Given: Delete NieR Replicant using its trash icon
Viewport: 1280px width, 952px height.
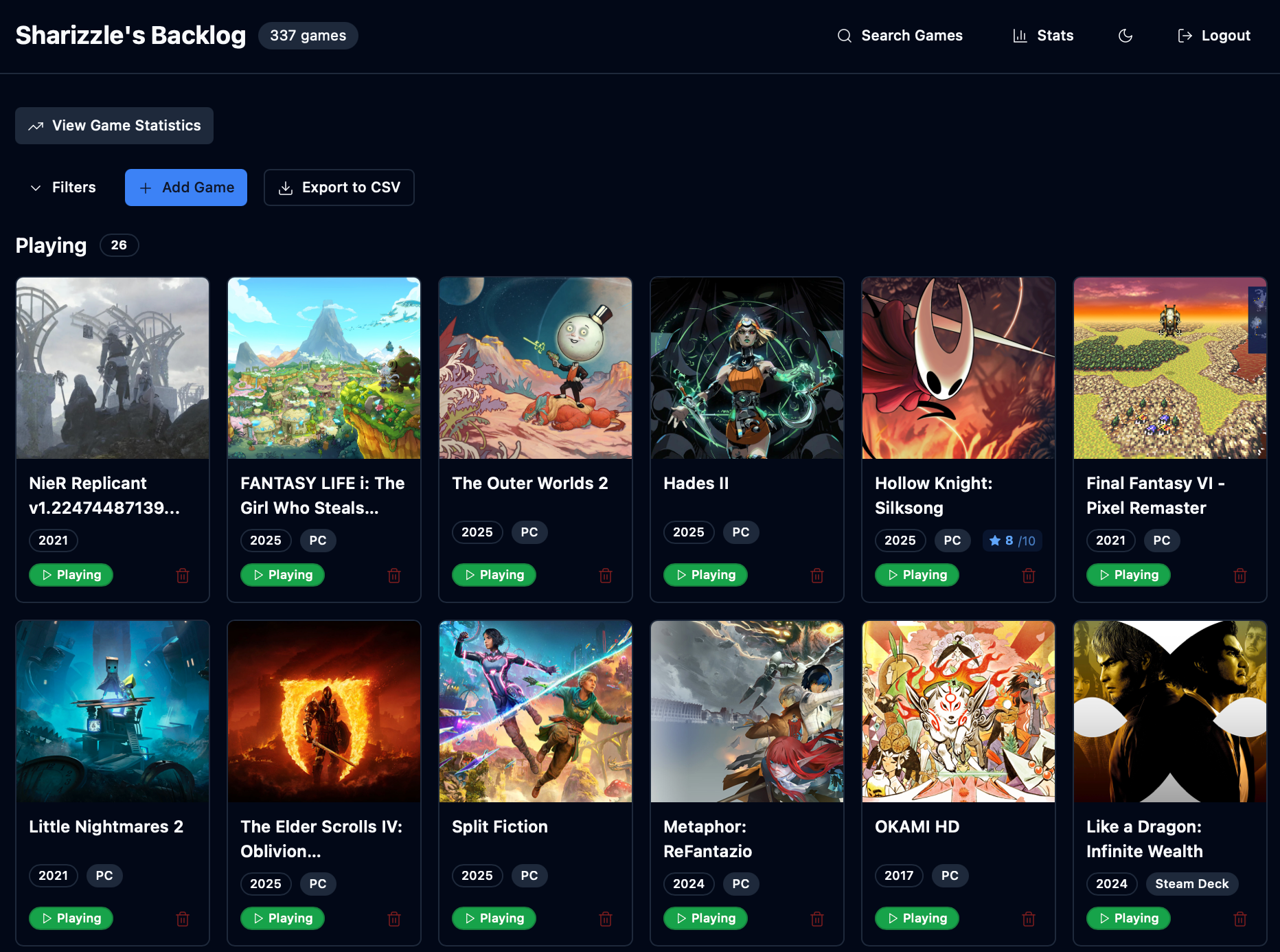Looking at the screenshot, I should click(x=183, y=576).
